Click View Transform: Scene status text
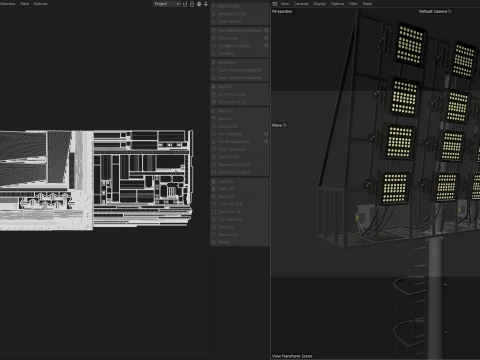Screen dimensions: 480x360 click(x=292, y=356)
